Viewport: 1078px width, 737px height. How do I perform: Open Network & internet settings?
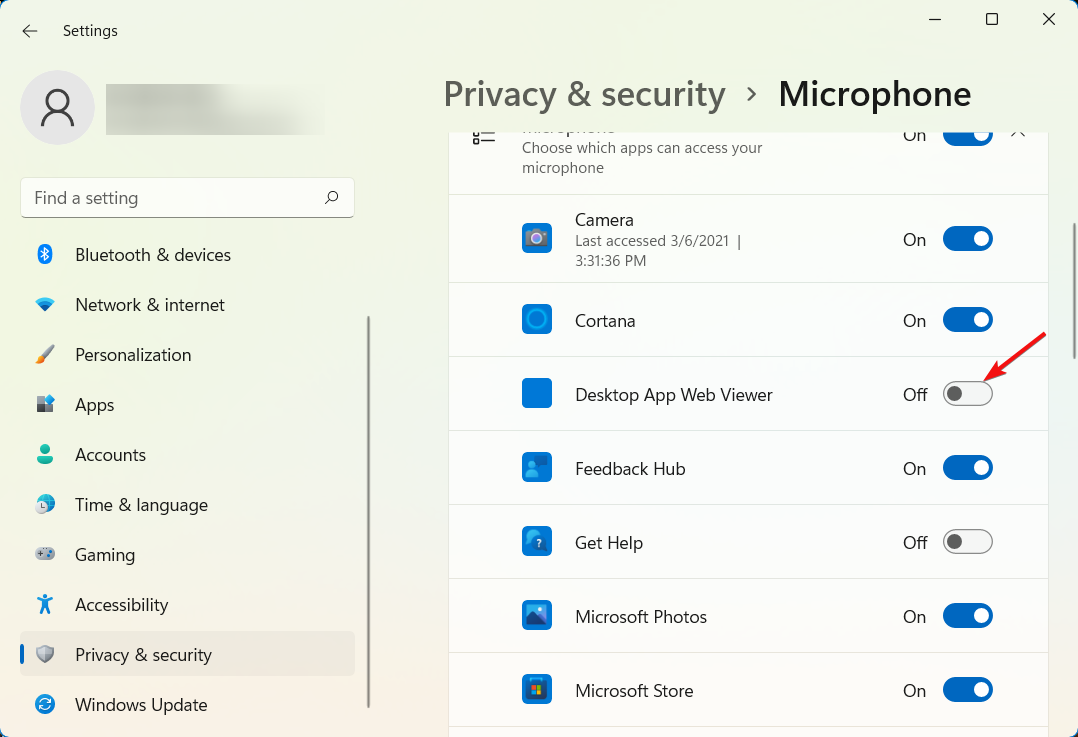[x=188, y=305]
